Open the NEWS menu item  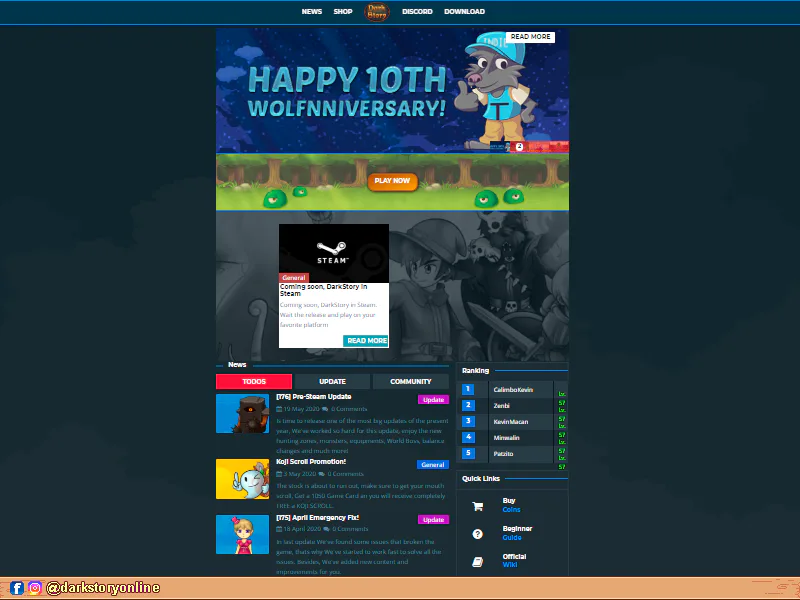[x=312, y=12]
